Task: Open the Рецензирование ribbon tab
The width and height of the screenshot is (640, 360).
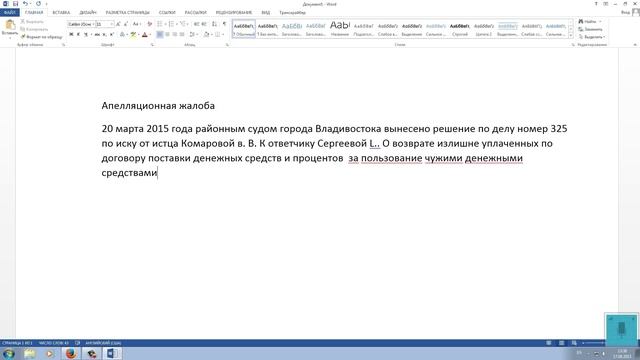Action: (234, 13)
